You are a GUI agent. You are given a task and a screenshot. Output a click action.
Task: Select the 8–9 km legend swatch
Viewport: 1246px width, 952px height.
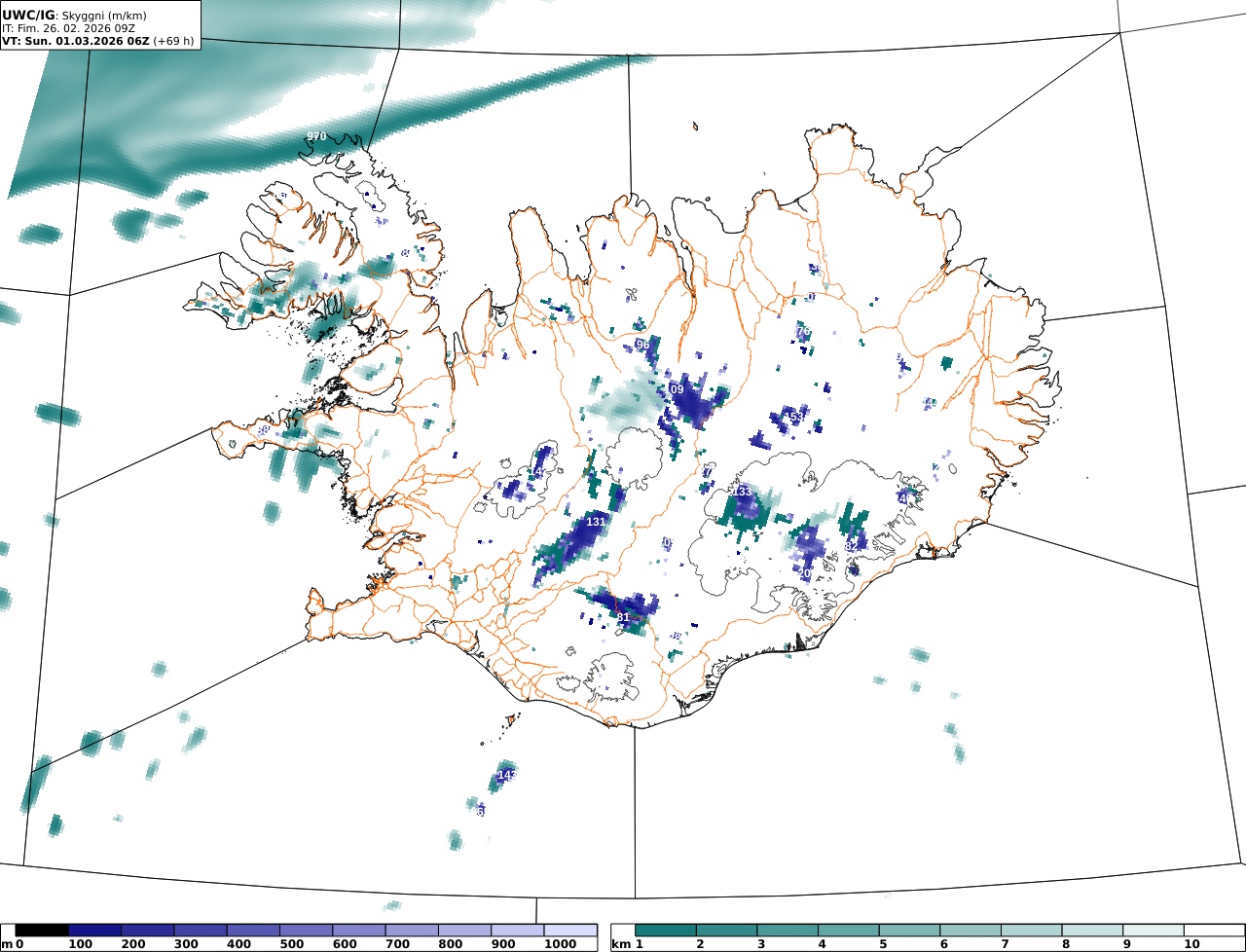tap(1092, 931)
